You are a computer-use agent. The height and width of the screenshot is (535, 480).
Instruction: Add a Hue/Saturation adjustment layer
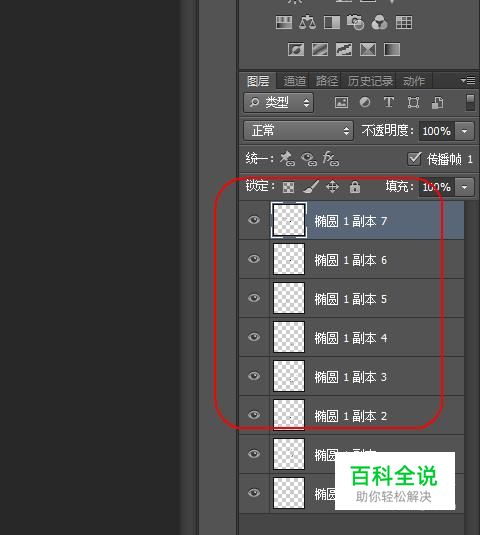point(284,23)
